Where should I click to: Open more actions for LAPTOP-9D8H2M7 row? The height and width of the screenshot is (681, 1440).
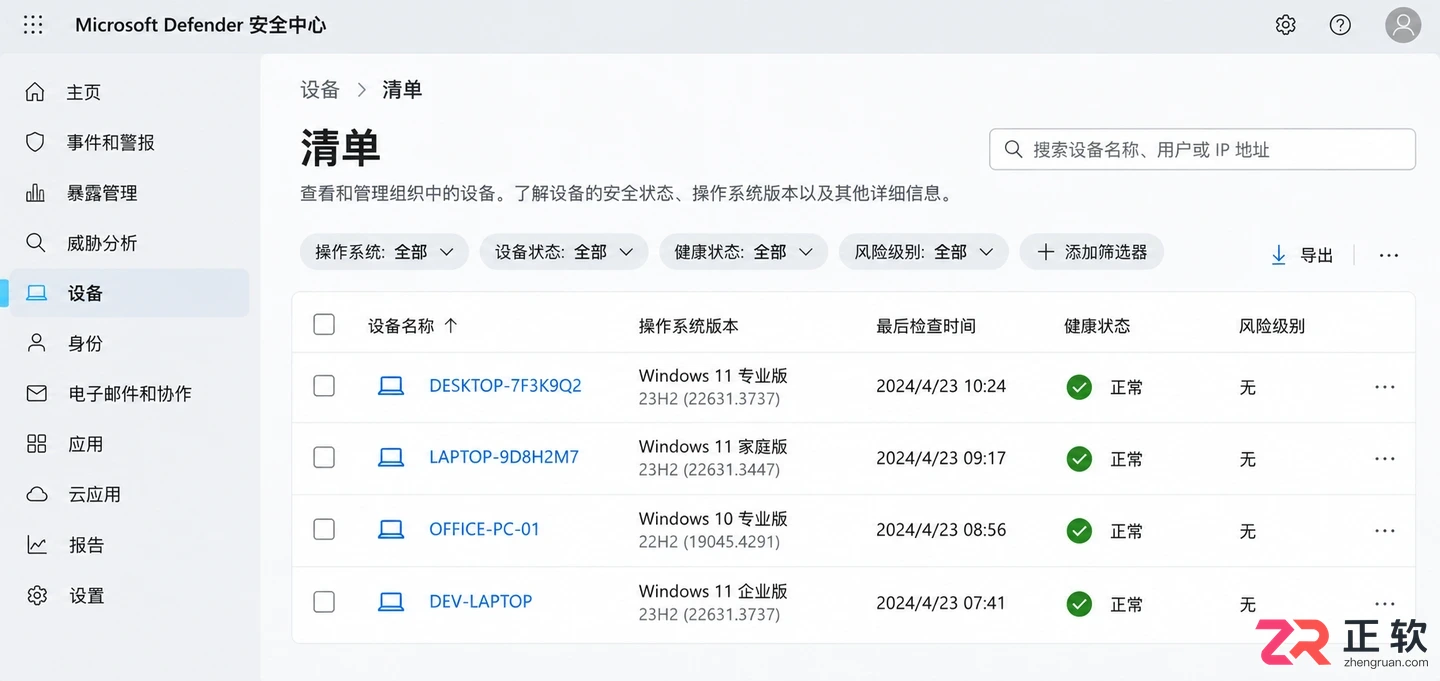pos(1385,459)
